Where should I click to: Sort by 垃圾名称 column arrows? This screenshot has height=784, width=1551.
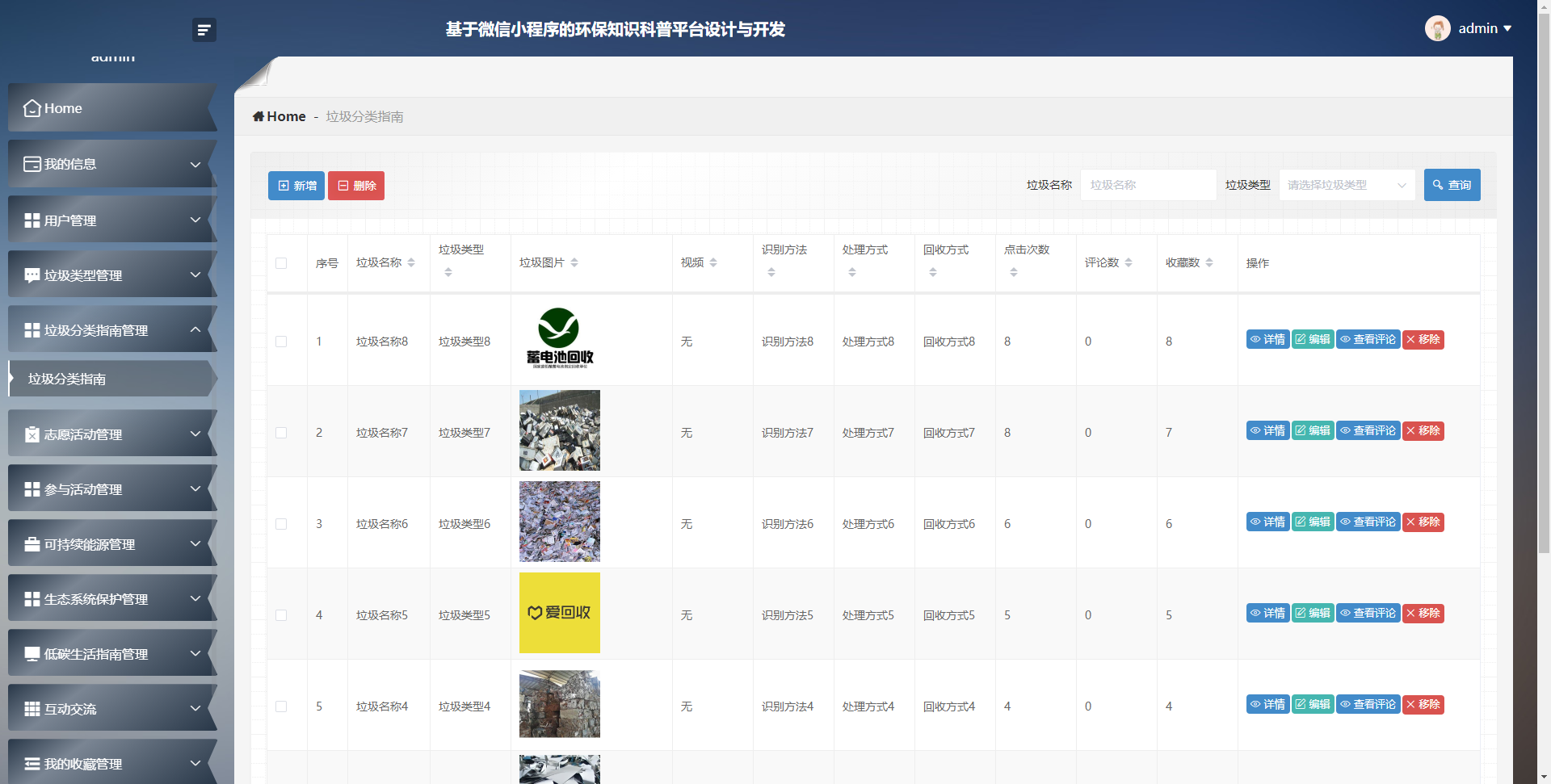411,262
